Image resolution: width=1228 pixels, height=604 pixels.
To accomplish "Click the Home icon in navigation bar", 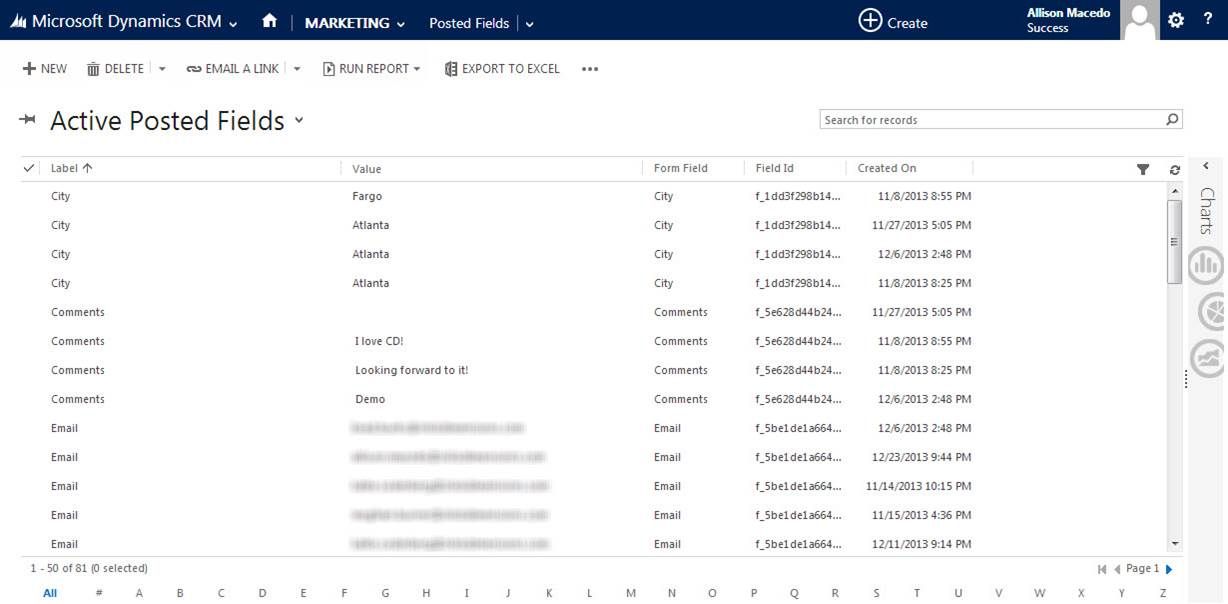I will [269, 21].
